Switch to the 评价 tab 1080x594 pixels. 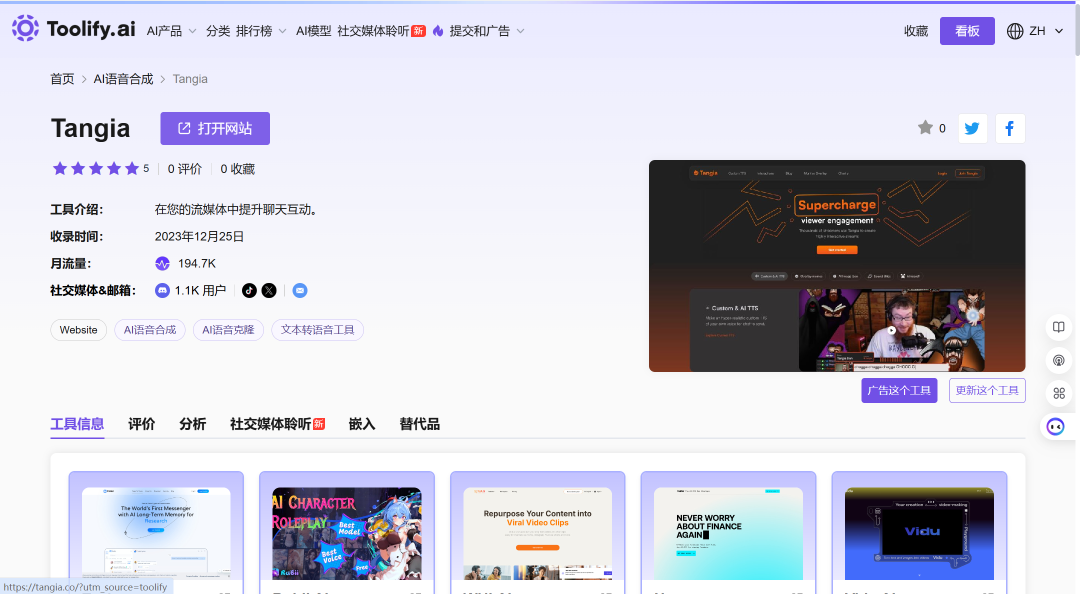pos(141,424)
